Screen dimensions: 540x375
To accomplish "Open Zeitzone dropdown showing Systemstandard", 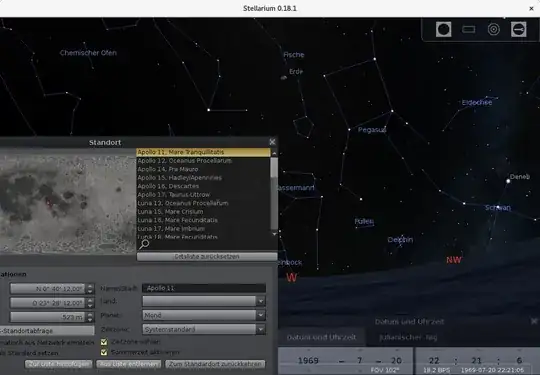I will click(x=204, y=329).
